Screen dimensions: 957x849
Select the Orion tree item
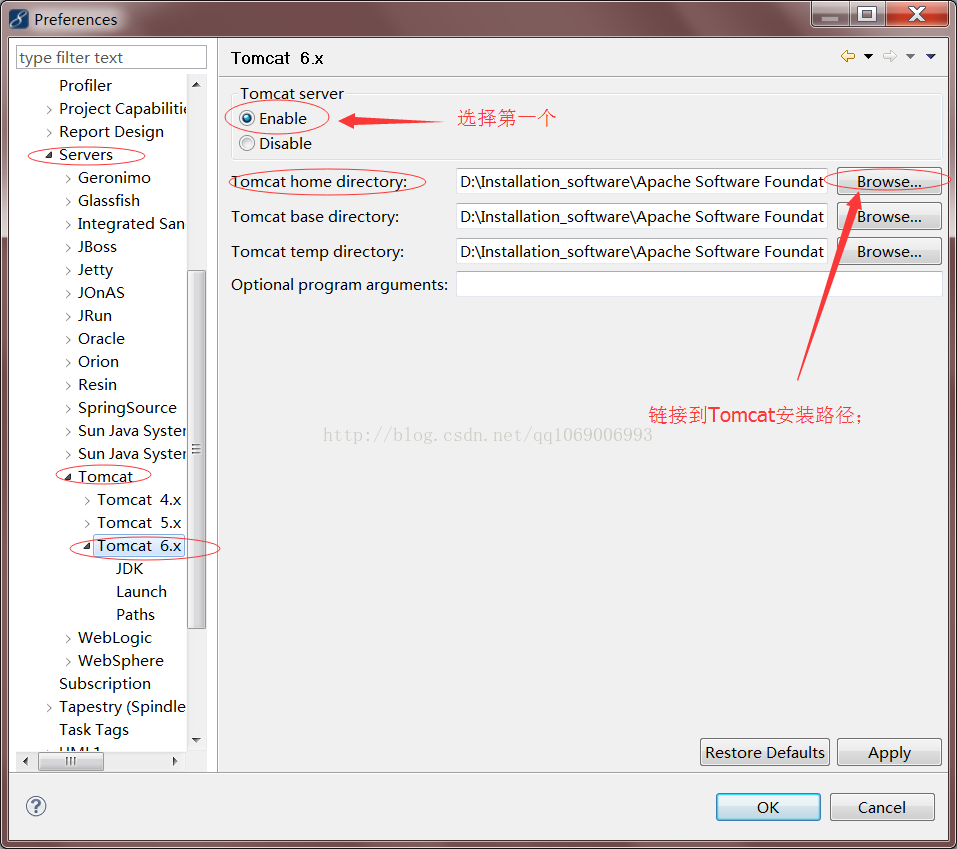coord(98,361)
